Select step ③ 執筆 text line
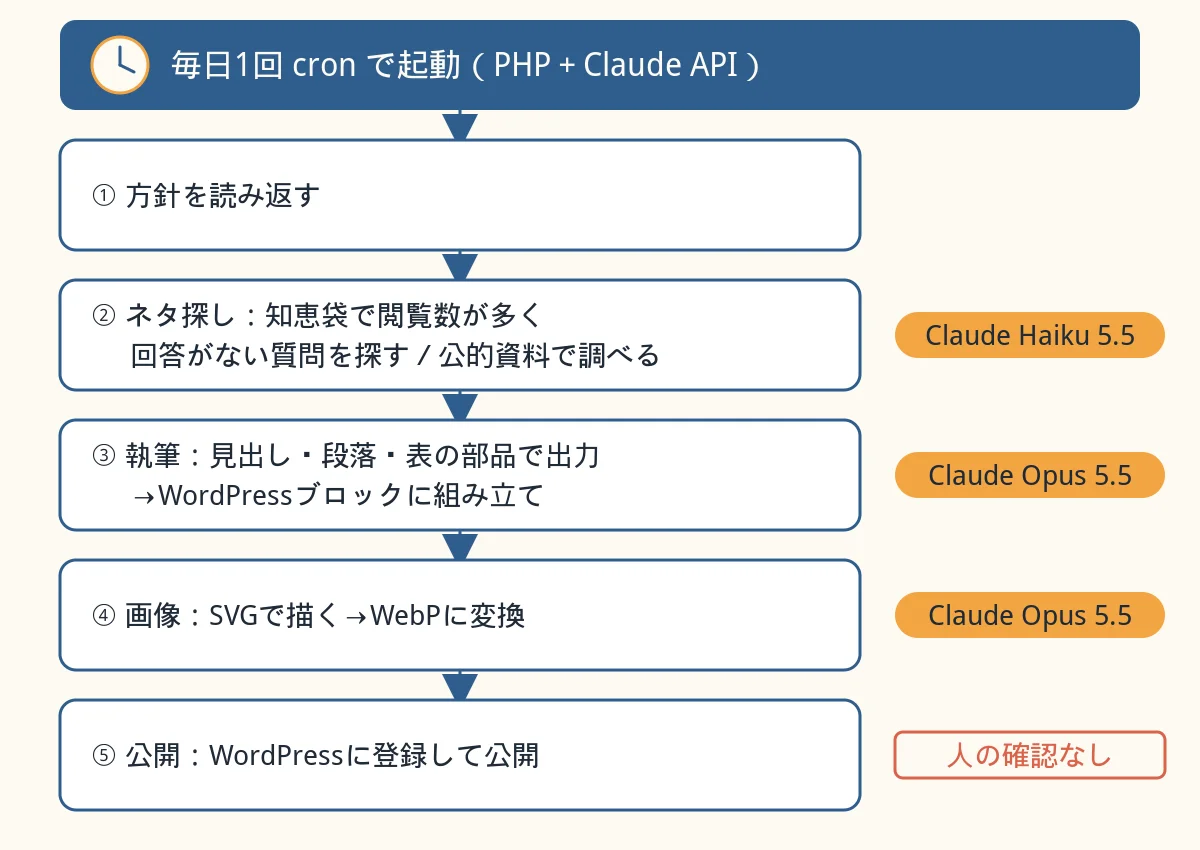 [x=346, y=455]
